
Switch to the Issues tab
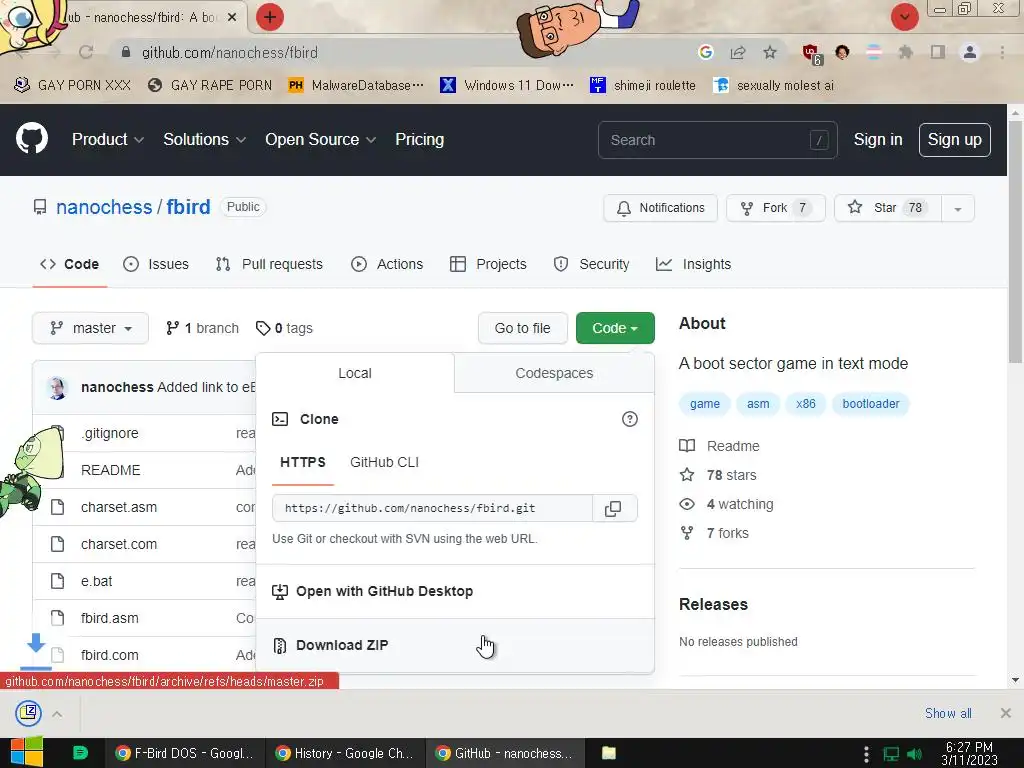tap(156, 264)
